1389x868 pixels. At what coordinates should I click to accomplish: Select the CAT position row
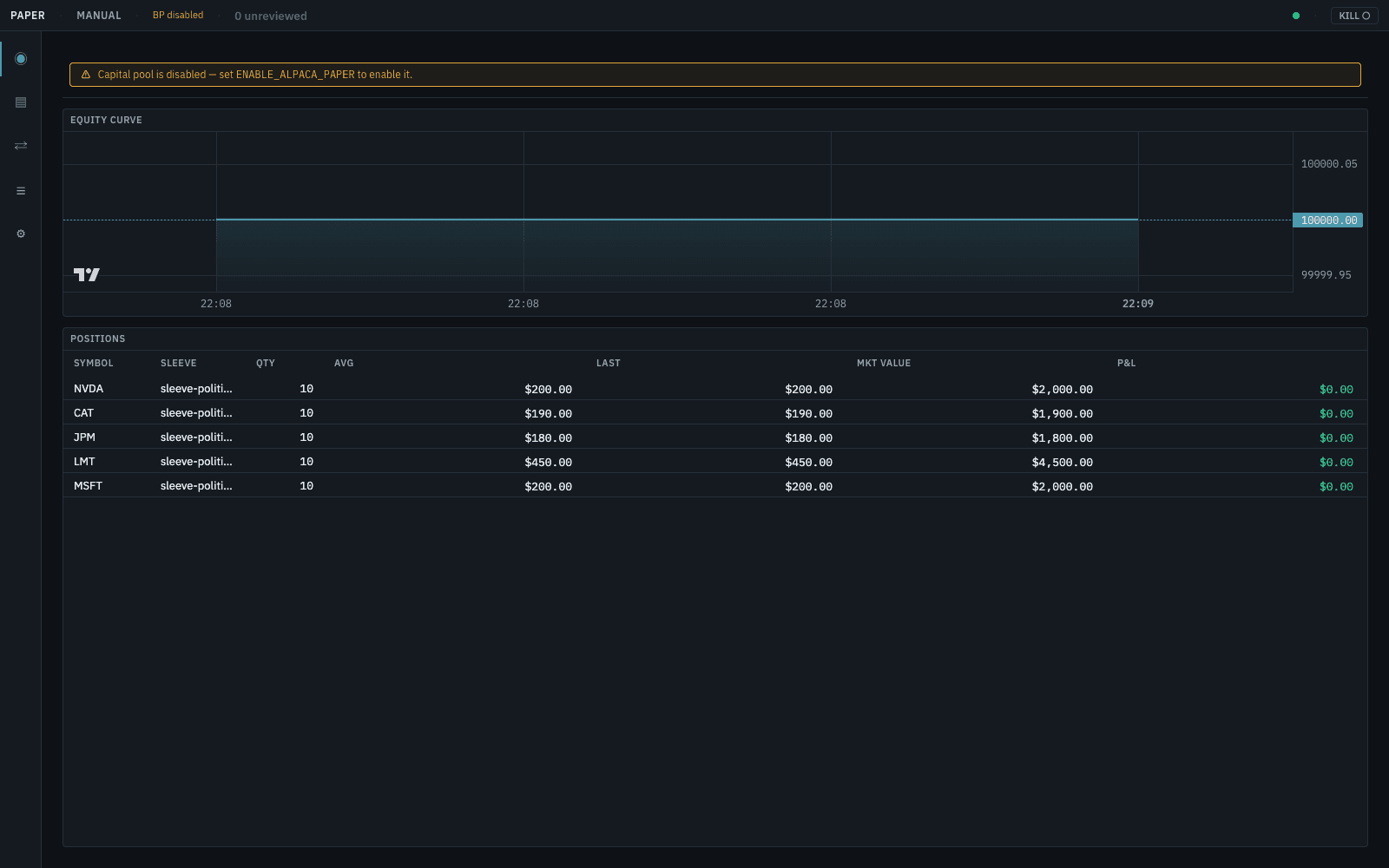(x=715, y=413)
